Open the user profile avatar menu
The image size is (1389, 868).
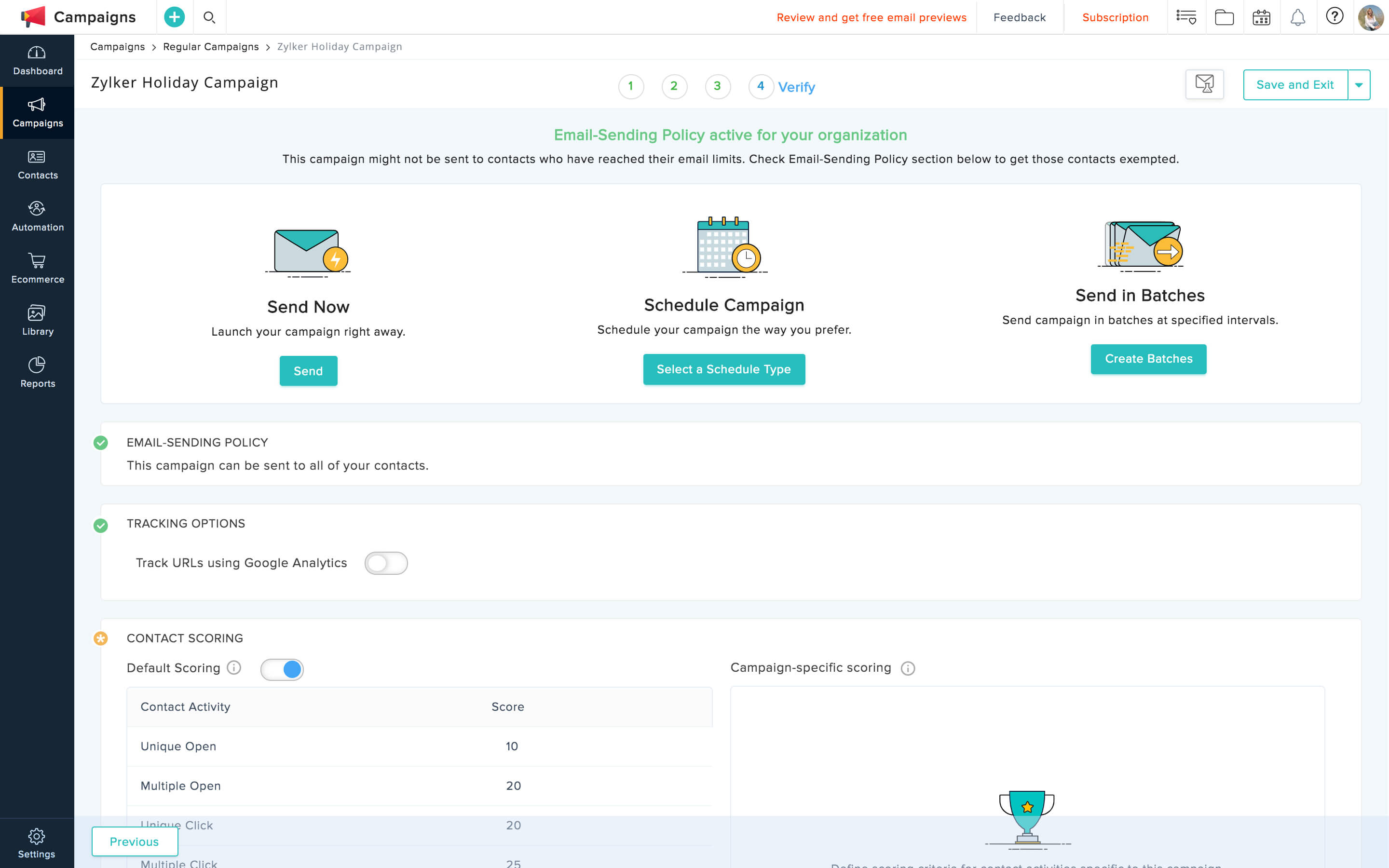click(x=1371, y=17)
